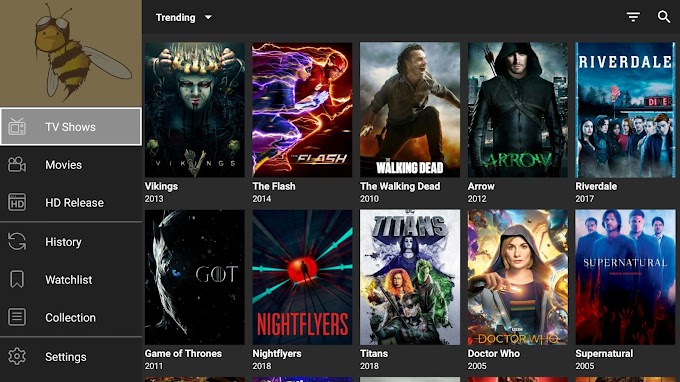
Task: Click the Settings gear icon
Action: click(17, 356)
